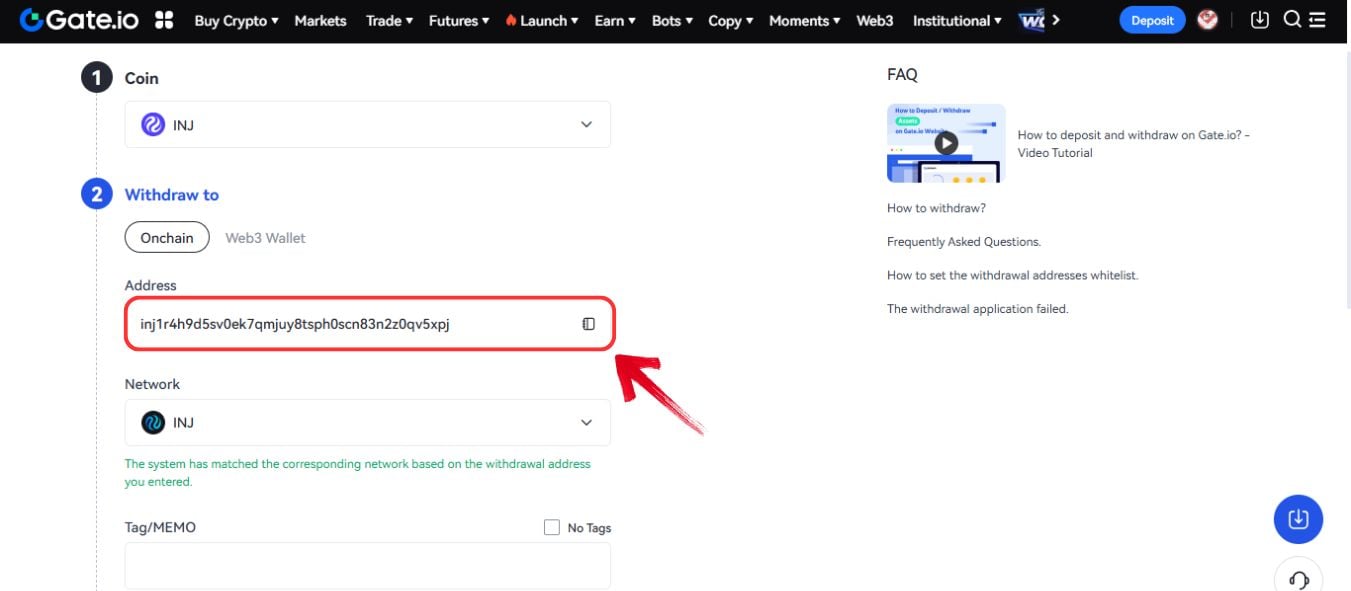Go to Web3 in the top navigation
Screen dimensions: 1351x591
click(875, 20)
